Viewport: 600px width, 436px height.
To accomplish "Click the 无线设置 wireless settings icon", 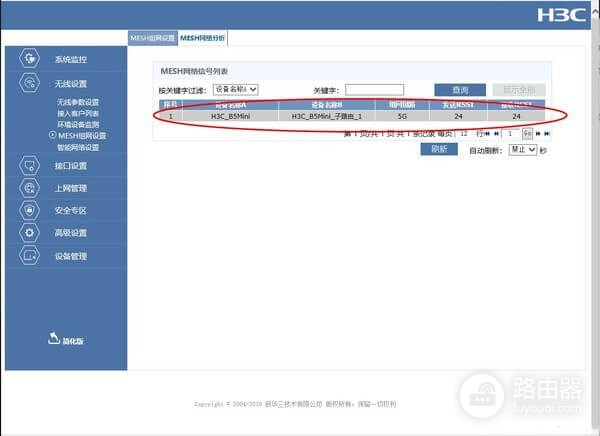I will [31, 84].
